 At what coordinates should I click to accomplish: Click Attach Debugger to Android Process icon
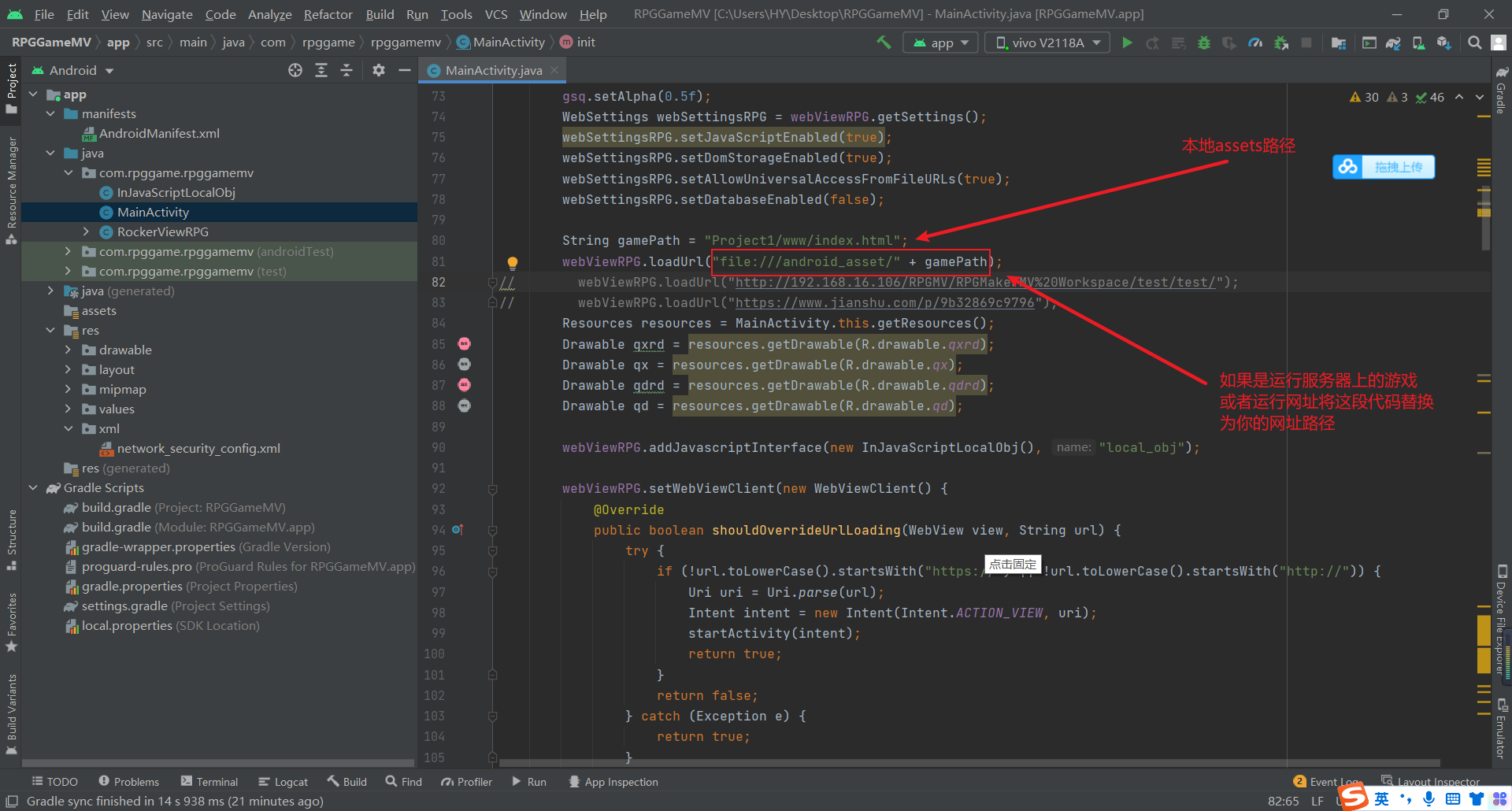(1281, 43)
